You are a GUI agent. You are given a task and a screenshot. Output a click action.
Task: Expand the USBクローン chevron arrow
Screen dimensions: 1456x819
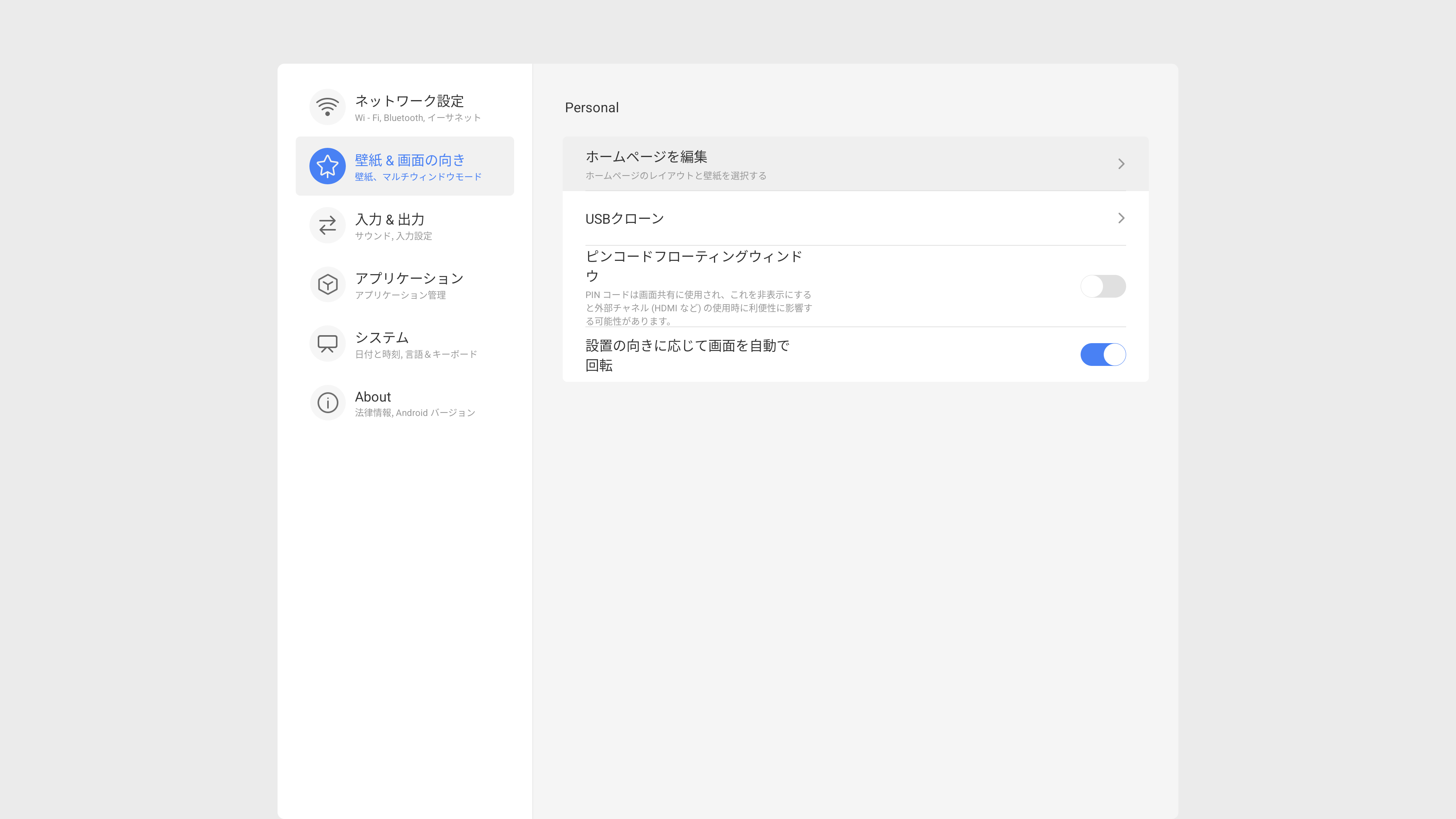[x=1121, y=218]
